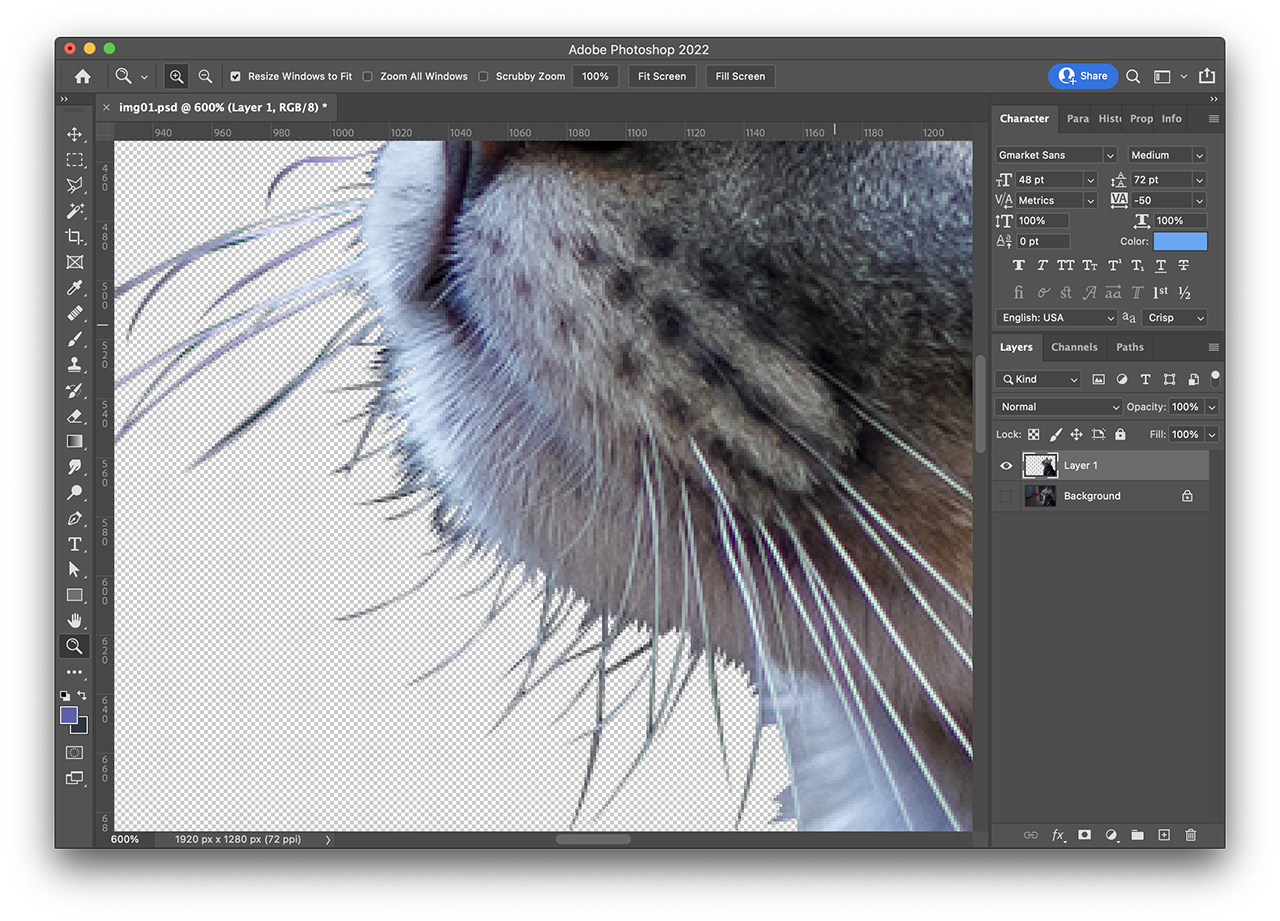Click the Home icon in options bar
1280x921 pixels.
tap(83, 76)
